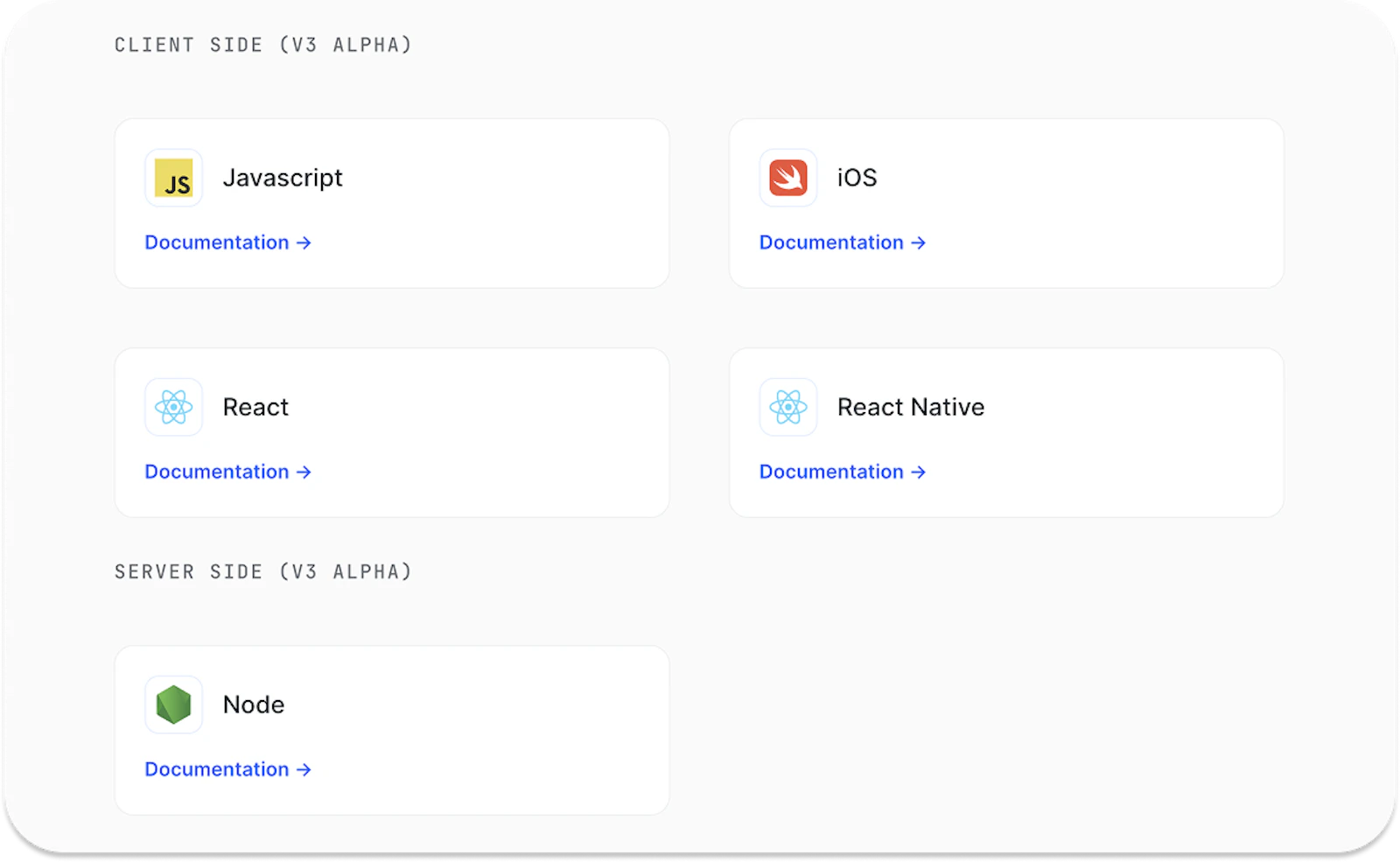
Task: Click the React atom logo icon
Action: pos(173,407)
